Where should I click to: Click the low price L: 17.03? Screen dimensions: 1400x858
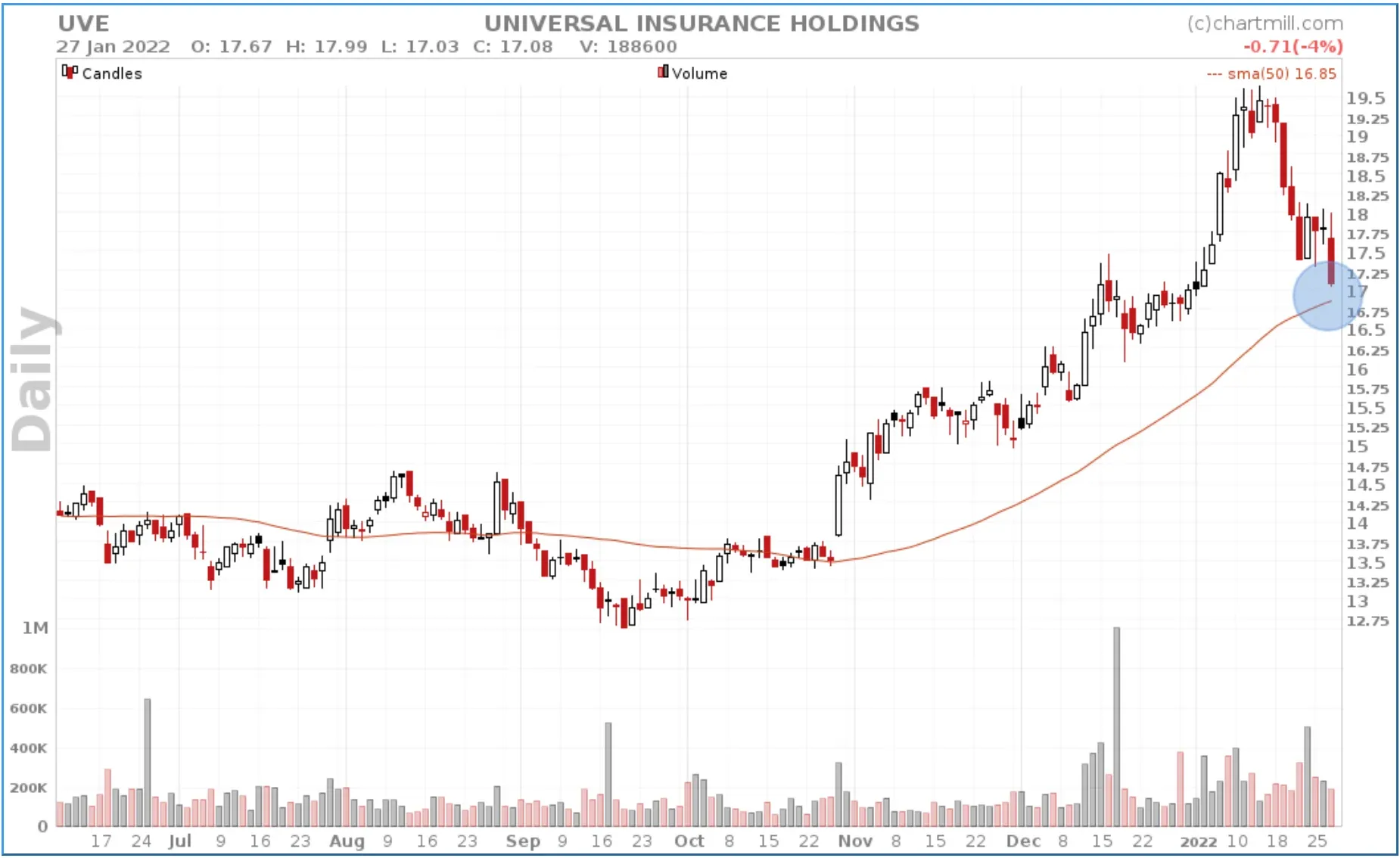pos(420,47)
